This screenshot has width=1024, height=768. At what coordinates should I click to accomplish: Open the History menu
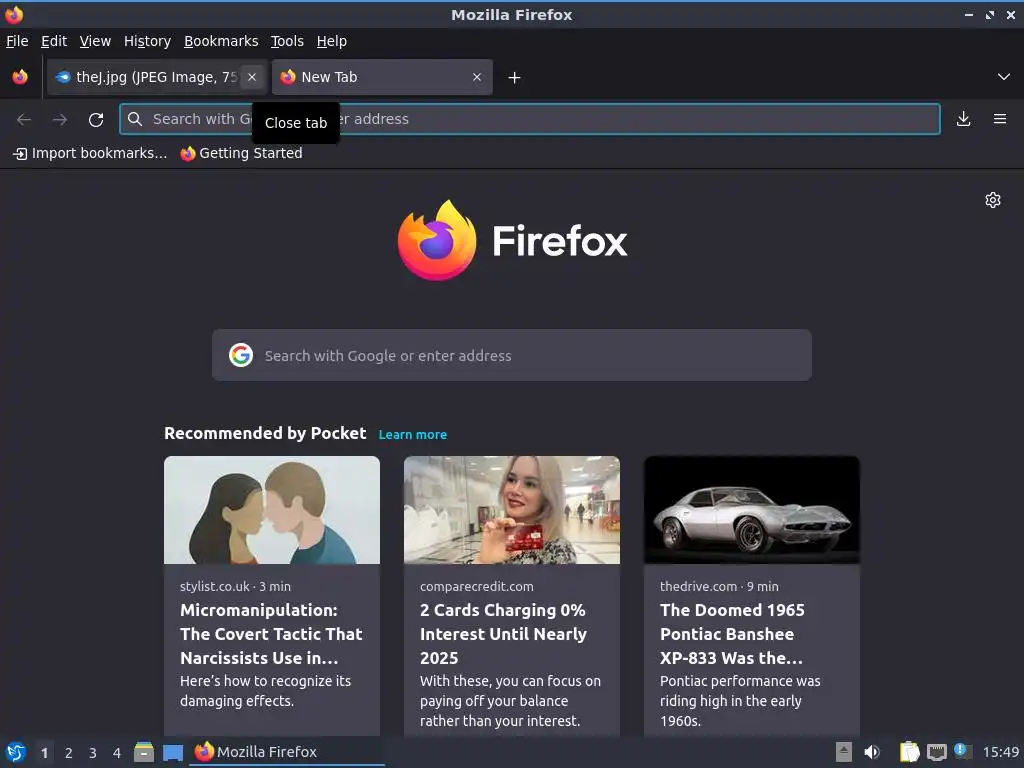tap(148, 41)
